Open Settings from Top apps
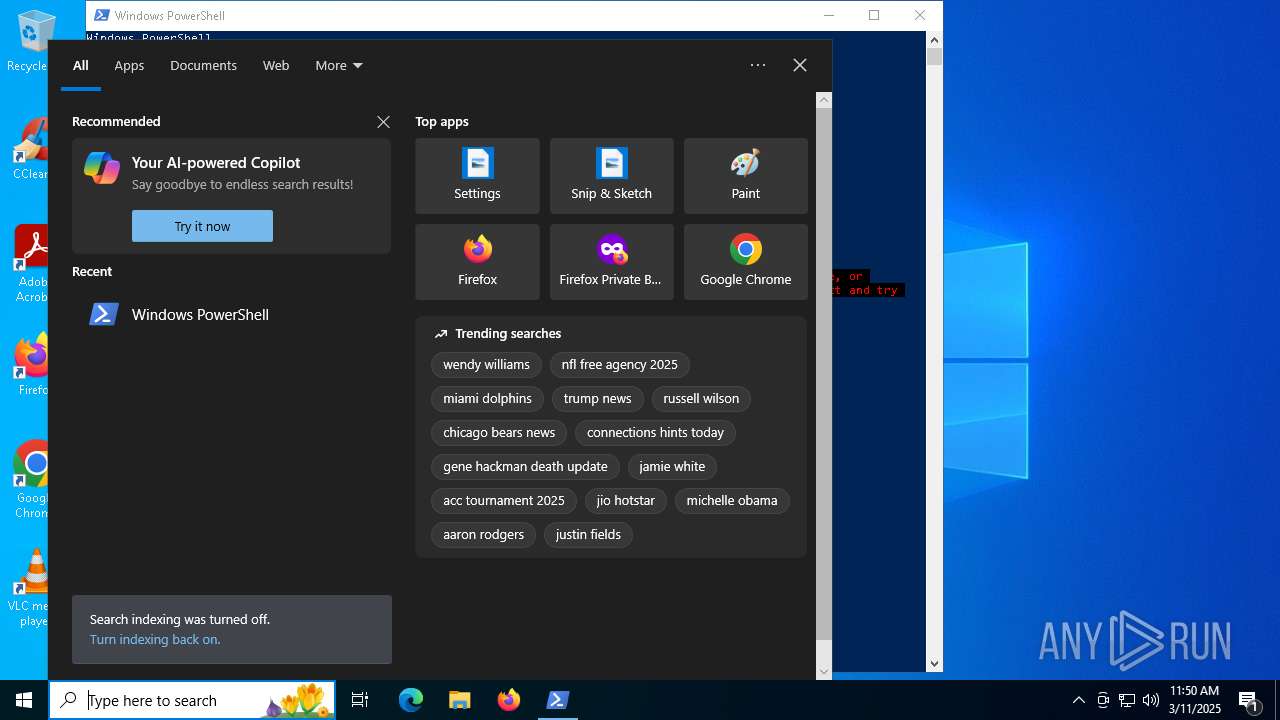The height and width of the screenshot is (720, 1280). click(x=477, y=176)
